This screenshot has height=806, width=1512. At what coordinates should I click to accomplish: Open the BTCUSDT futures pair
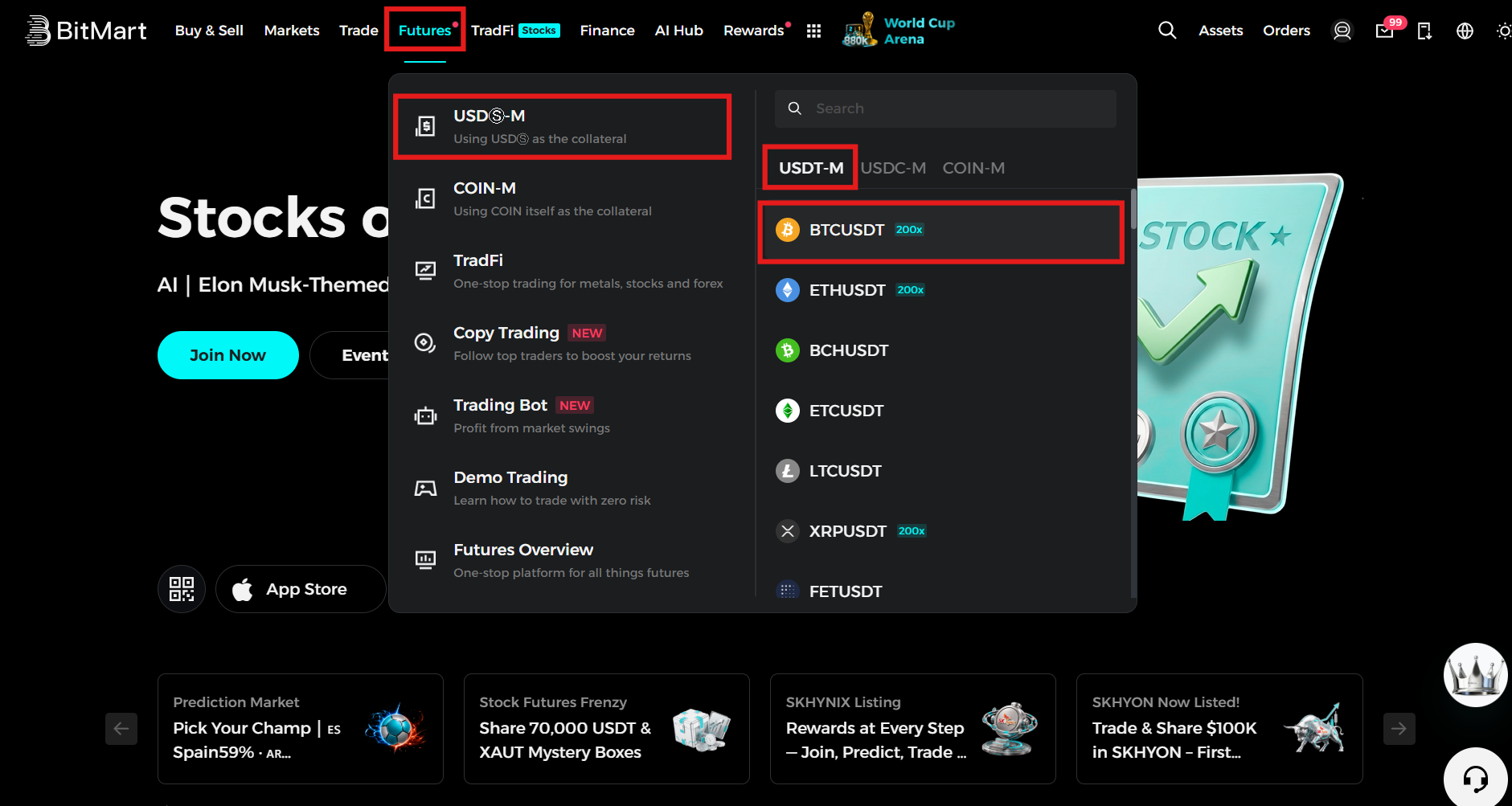click(x=941, y=230)
